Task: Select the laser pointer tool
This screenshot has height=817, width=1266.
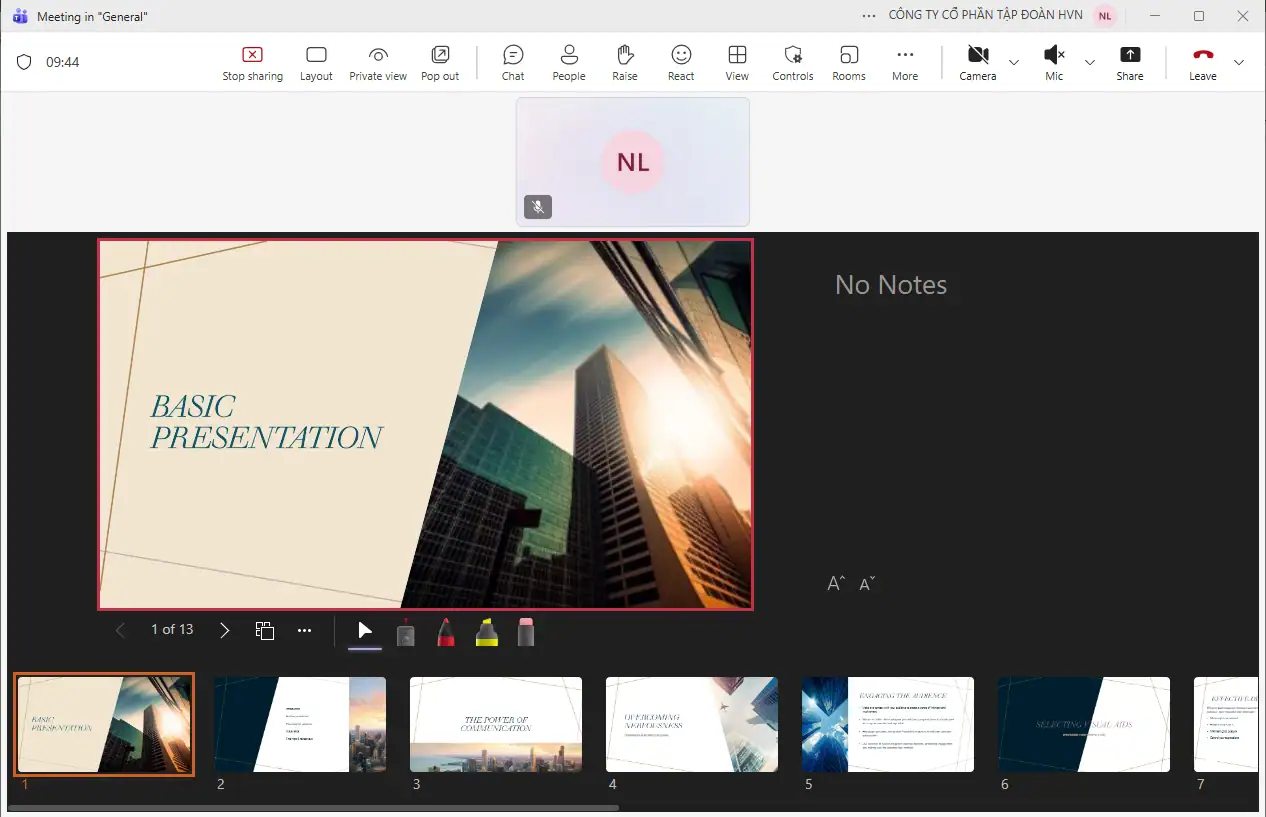Action: tap(405, 632)
